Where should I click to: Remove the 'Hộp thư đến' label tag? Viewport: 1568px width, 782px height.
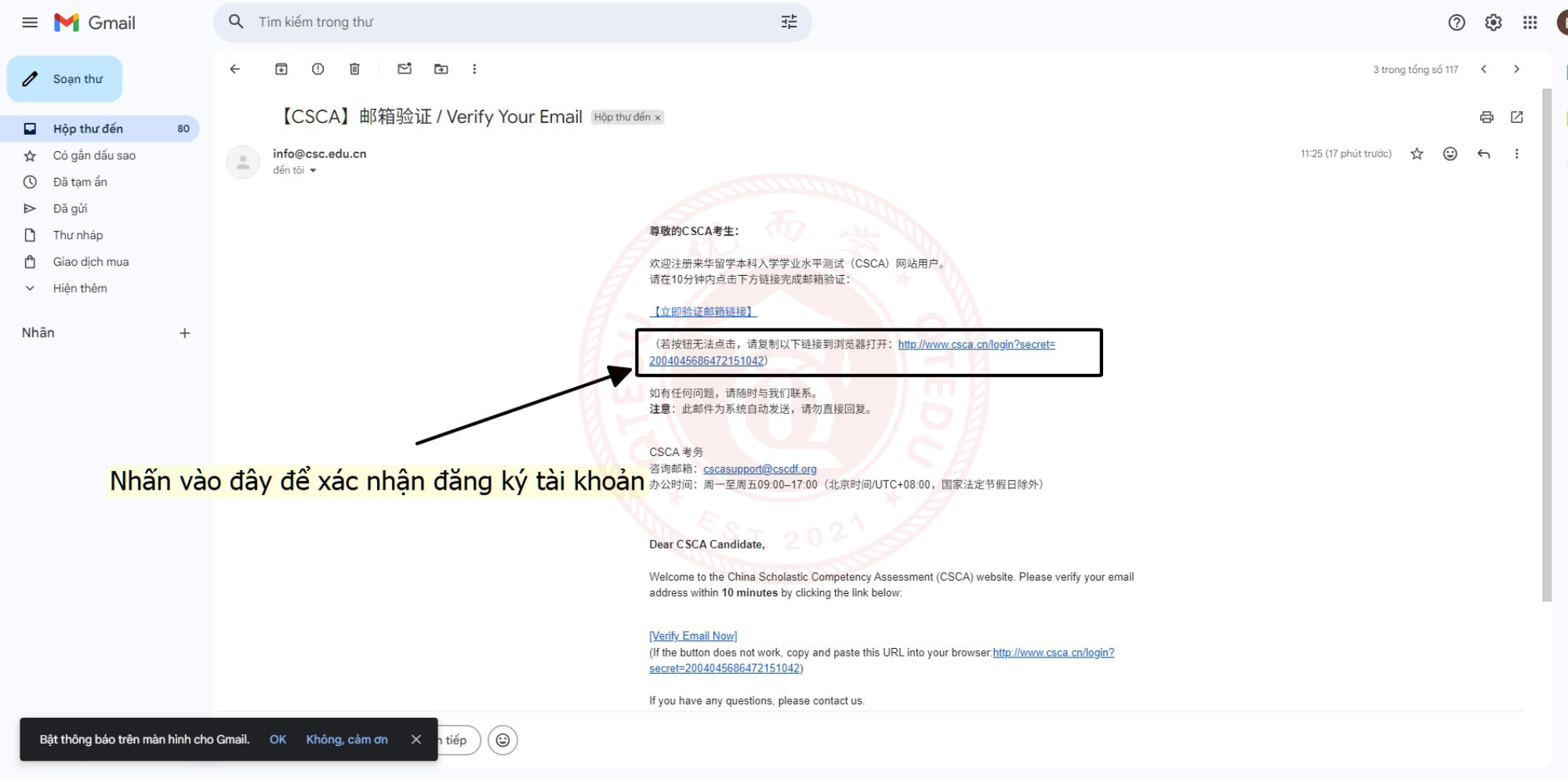point(658,118)
